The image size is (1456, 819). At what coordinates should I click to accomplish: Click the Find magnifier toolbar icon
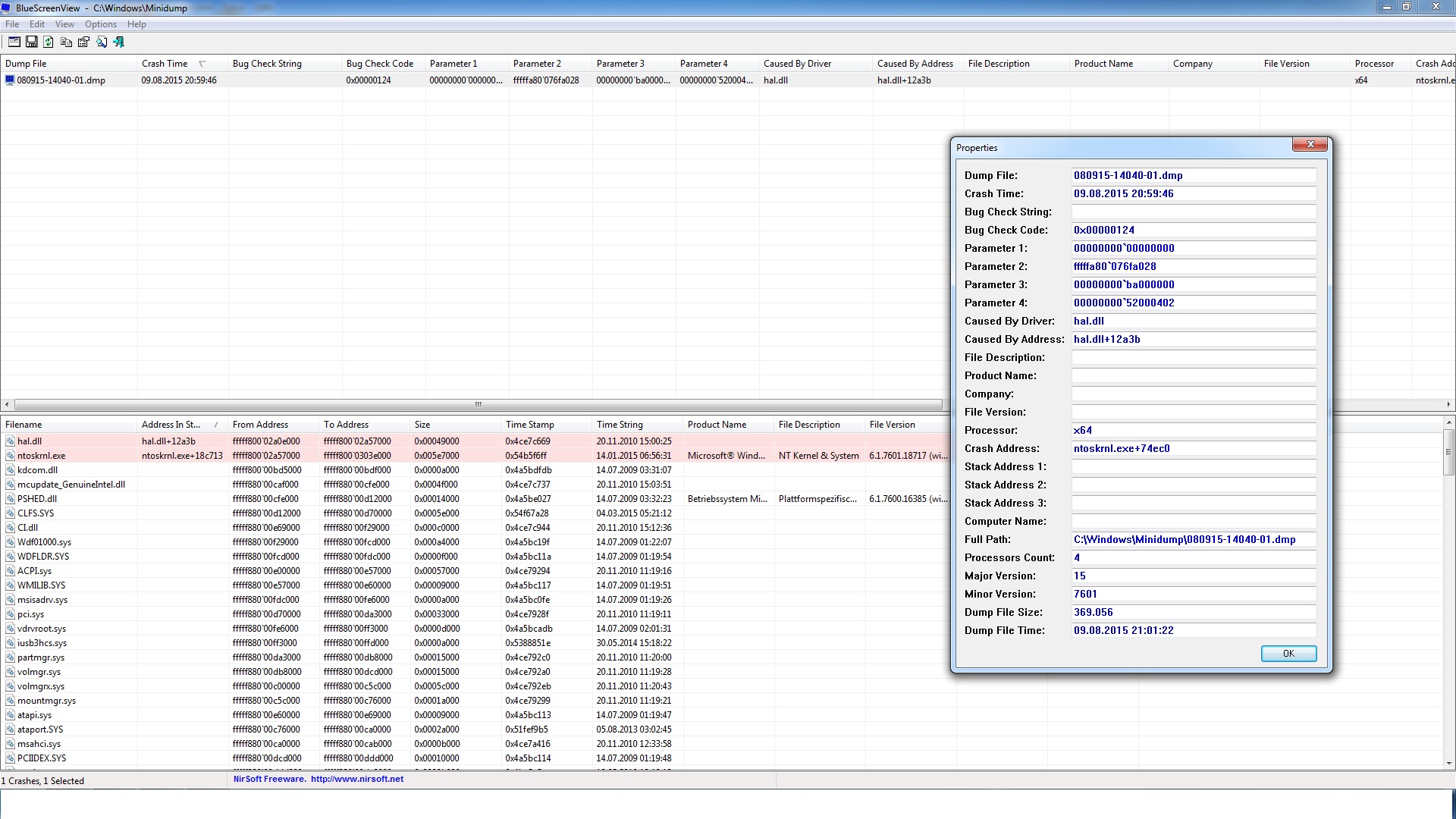pos(101,42)
